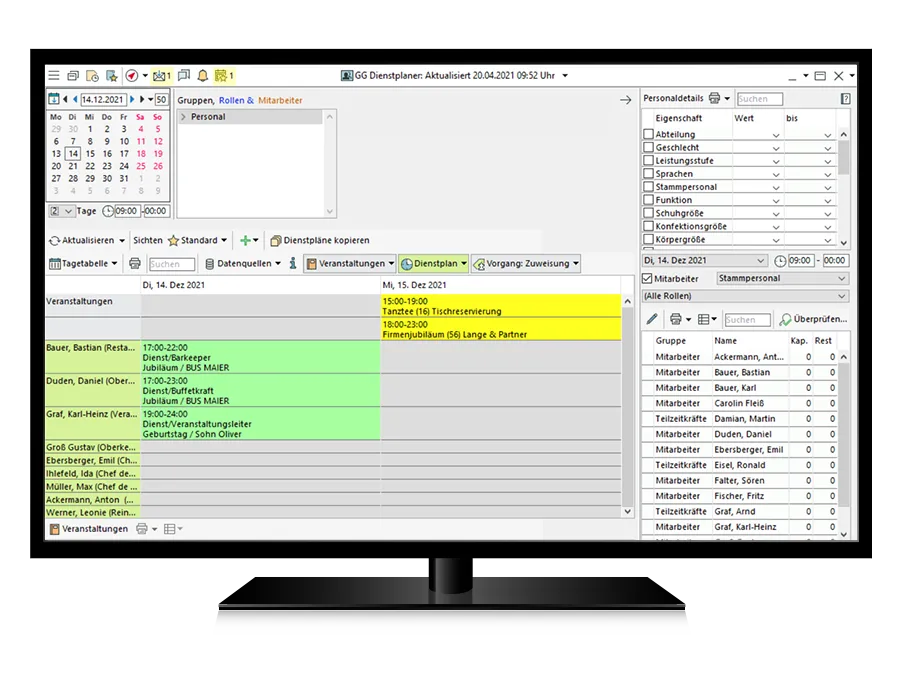Click the pencil edit icon above staff list
Viewport: 900px width, 675px height.
652,319
